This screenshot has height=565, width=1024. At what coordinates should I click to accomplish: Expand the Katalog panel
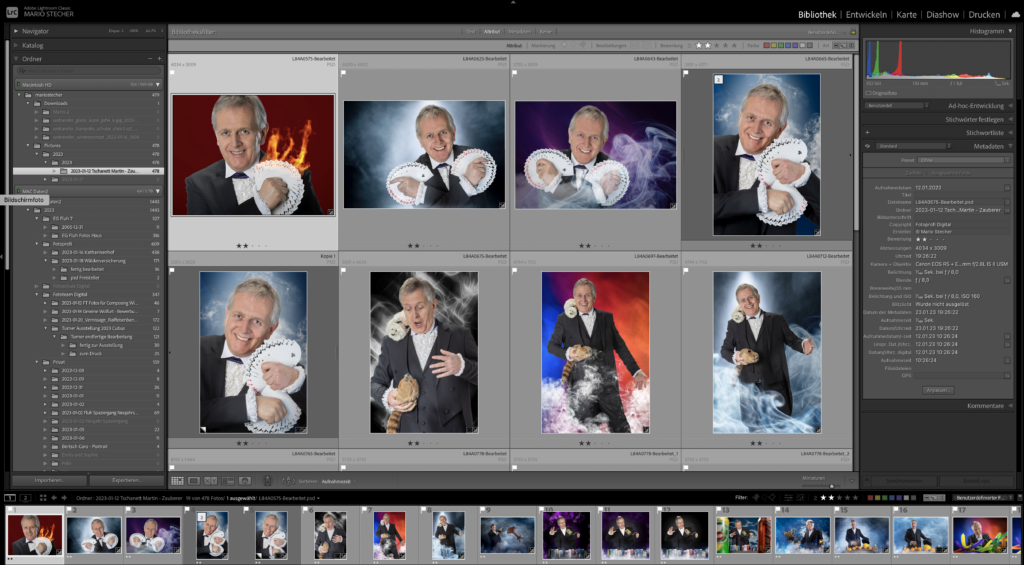tap(16, 45)
